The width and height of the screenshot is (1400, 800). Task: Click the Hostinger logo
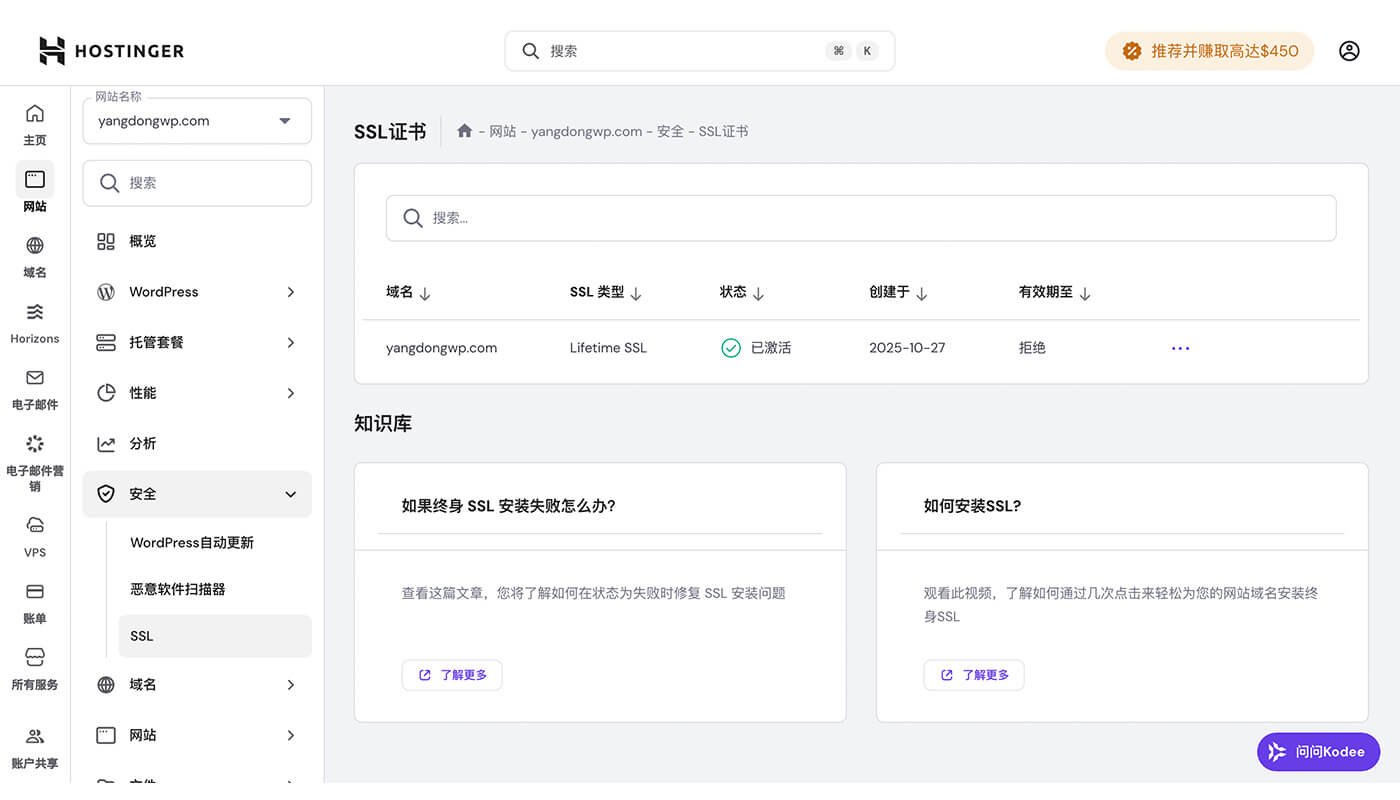(x=110, y=50)
